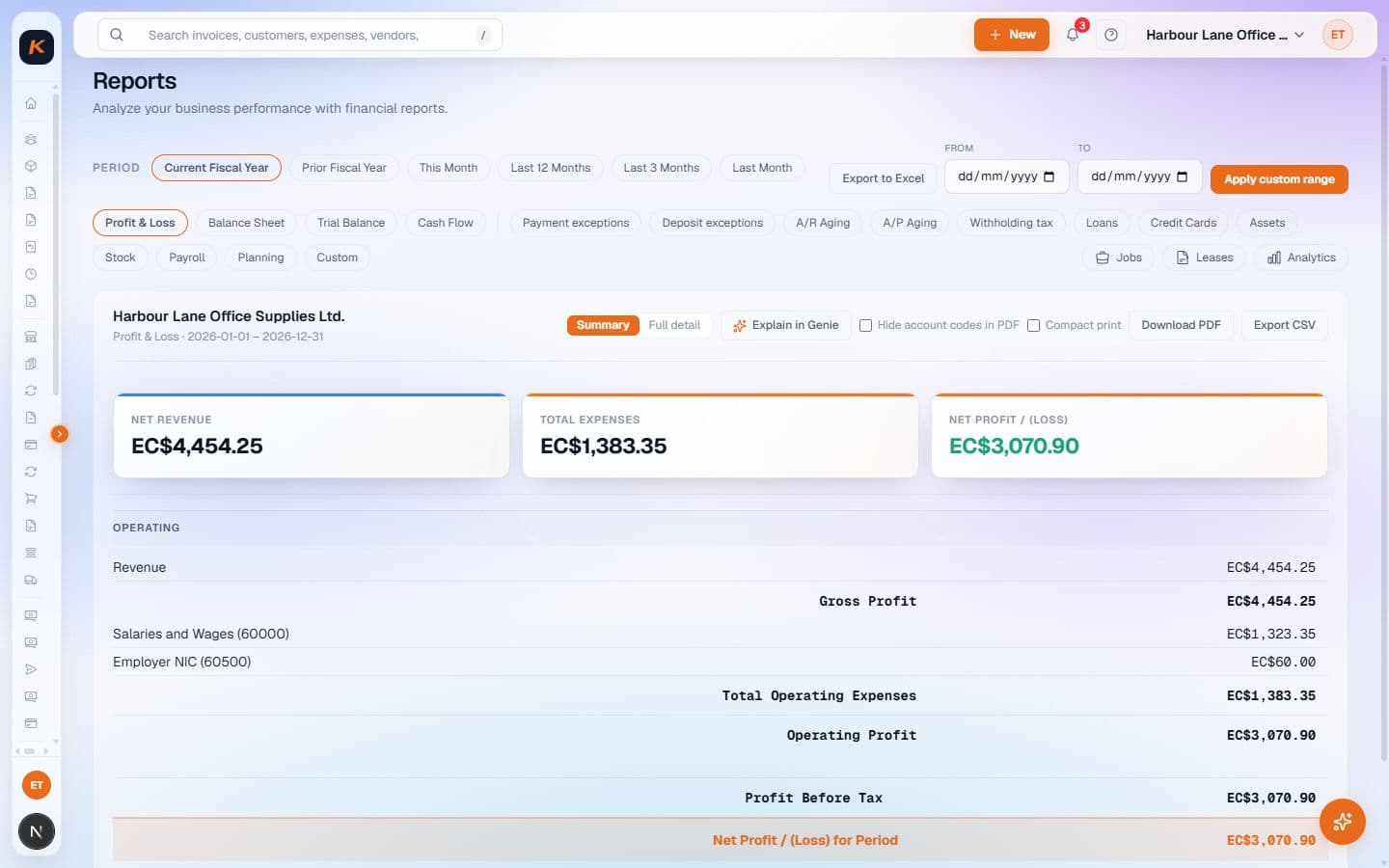Select the Last 3 Months period

click(662, 168)
